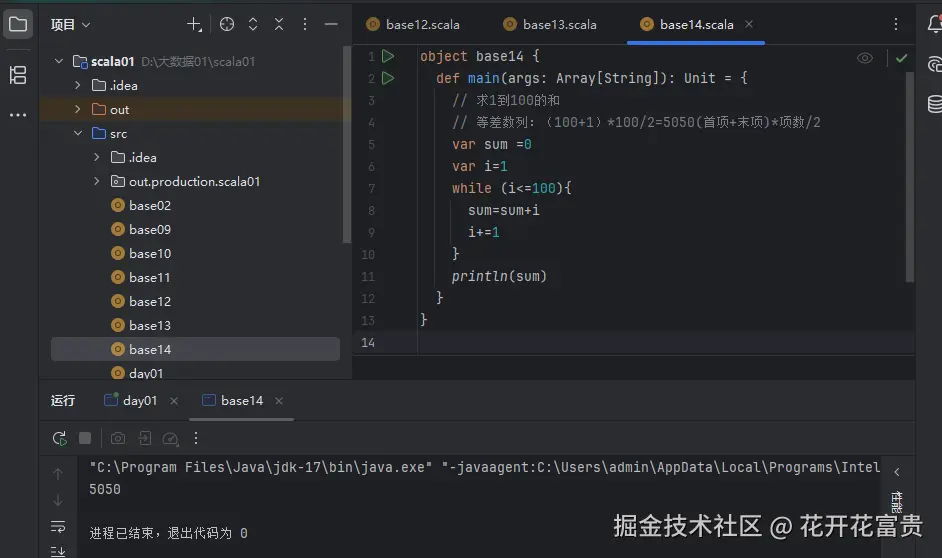This screenshot has width=942, height=558.
Task: Click the 'while (i<=100){' line
Action: pos(511,188)
